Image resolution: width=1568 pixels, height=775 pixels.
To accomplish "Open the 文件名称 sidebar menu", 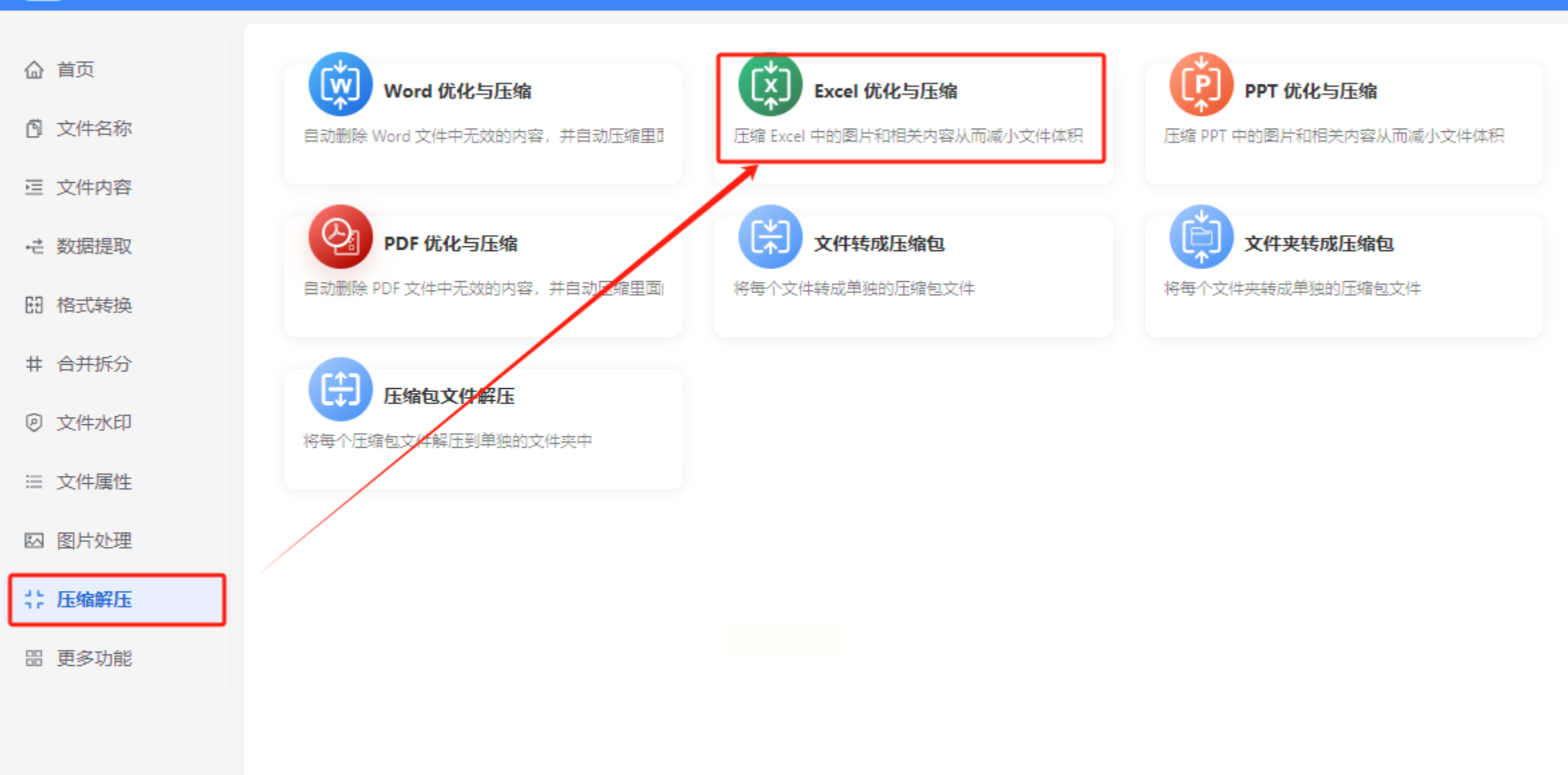I will pos(94,128).
